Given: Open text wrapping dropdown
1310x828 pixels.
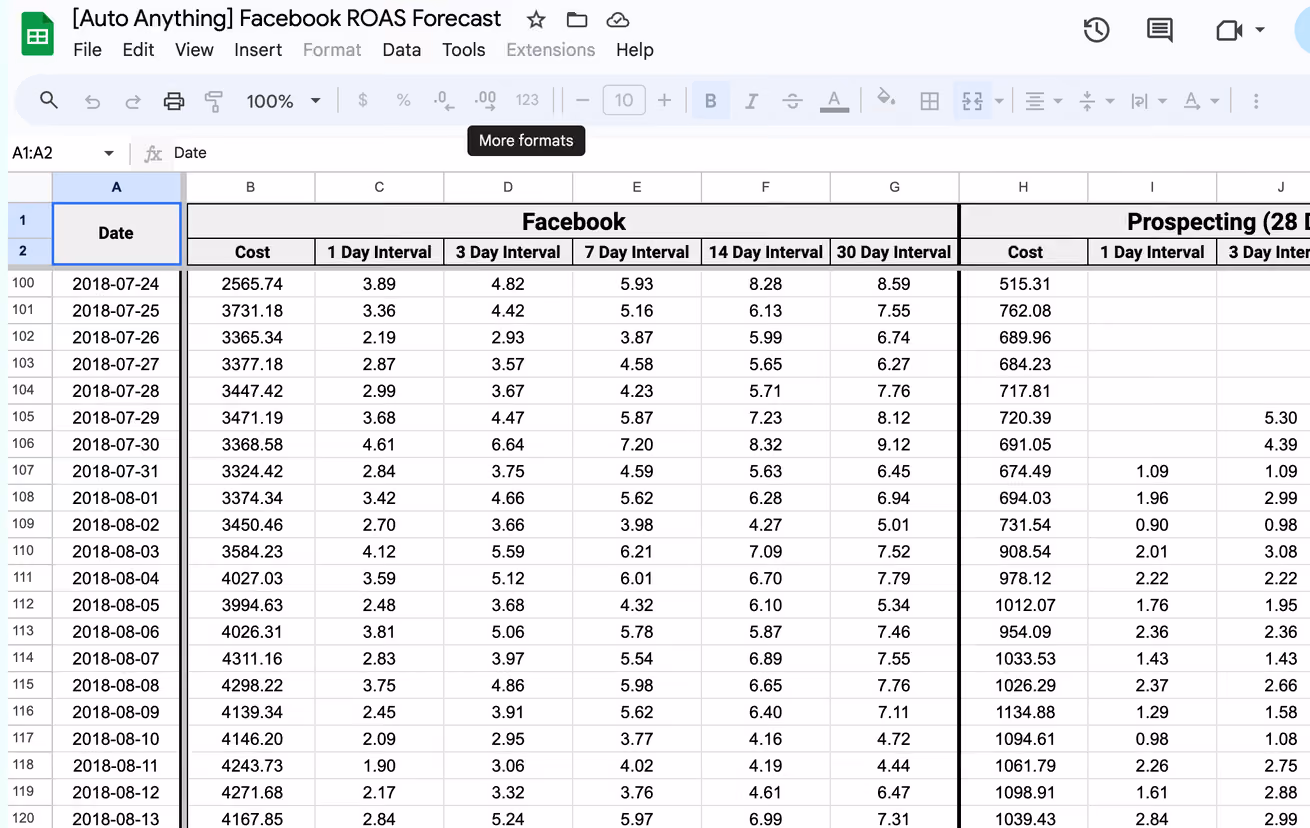Looking at the screenshot, I should click(x=1148, y=100).
